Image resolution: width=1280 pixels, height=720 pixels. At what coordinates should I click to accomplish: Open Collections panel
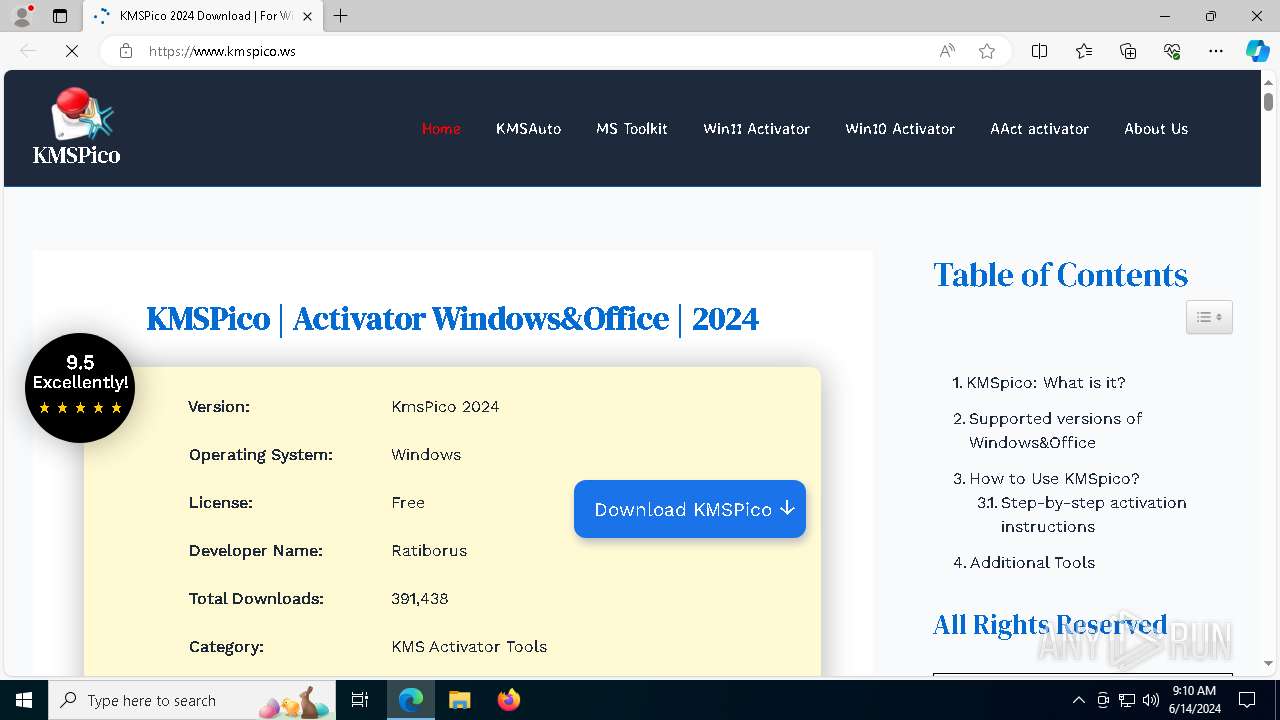pyautogui.click(x=1128, y=51)
